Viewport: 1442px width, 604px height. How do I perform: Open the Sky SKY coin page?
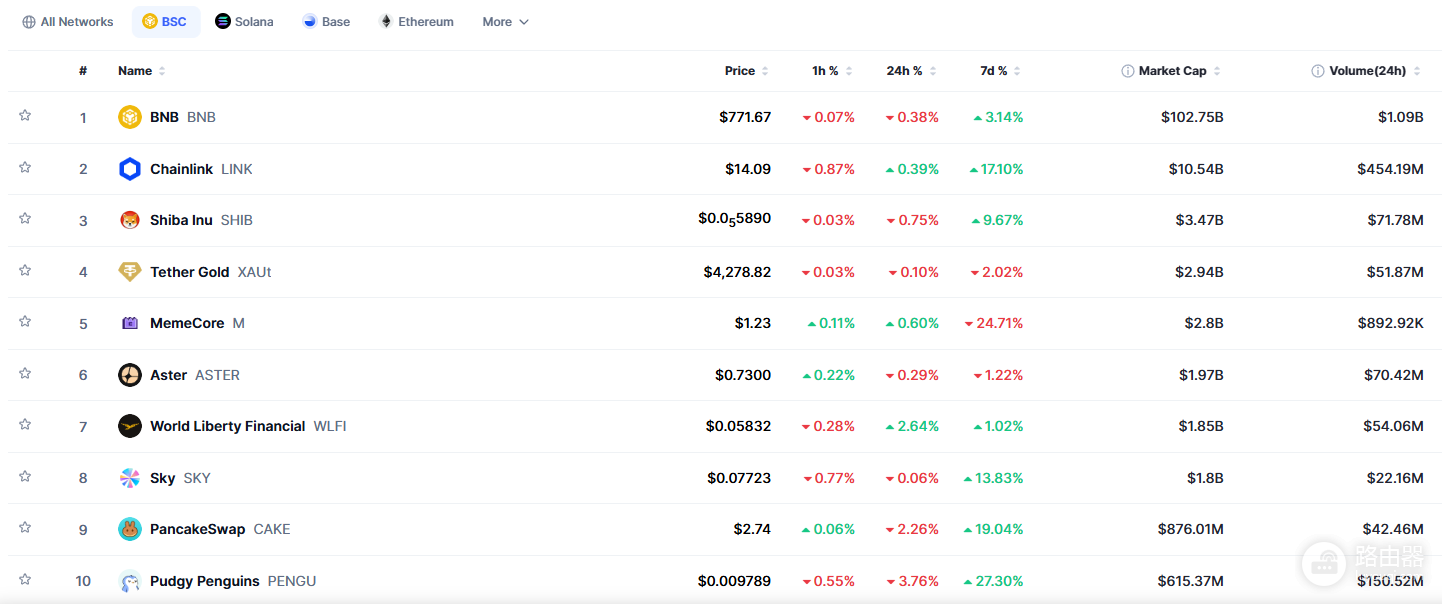point(164,478)
